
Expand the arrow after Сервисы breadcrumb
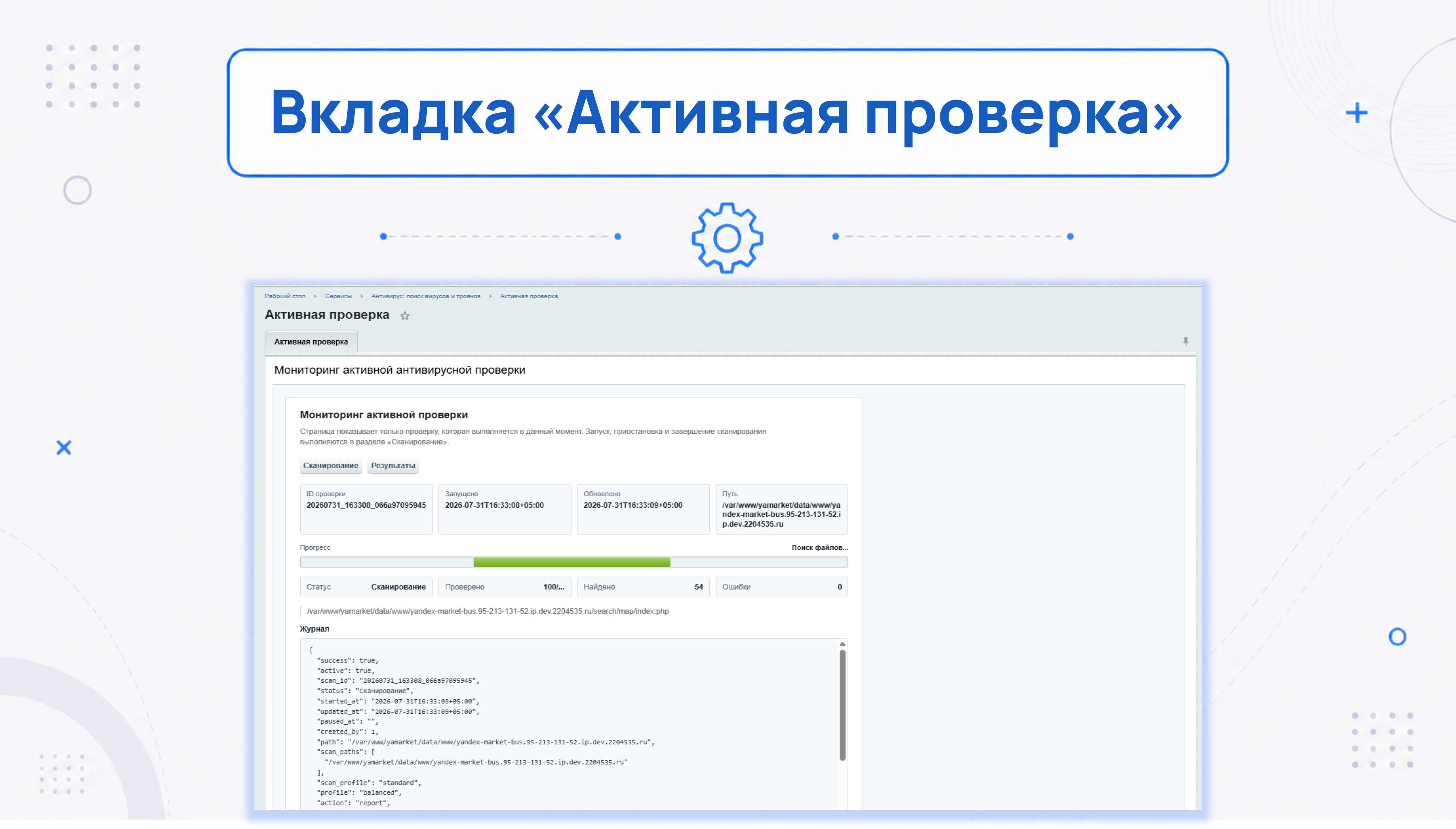coord(361,296)
